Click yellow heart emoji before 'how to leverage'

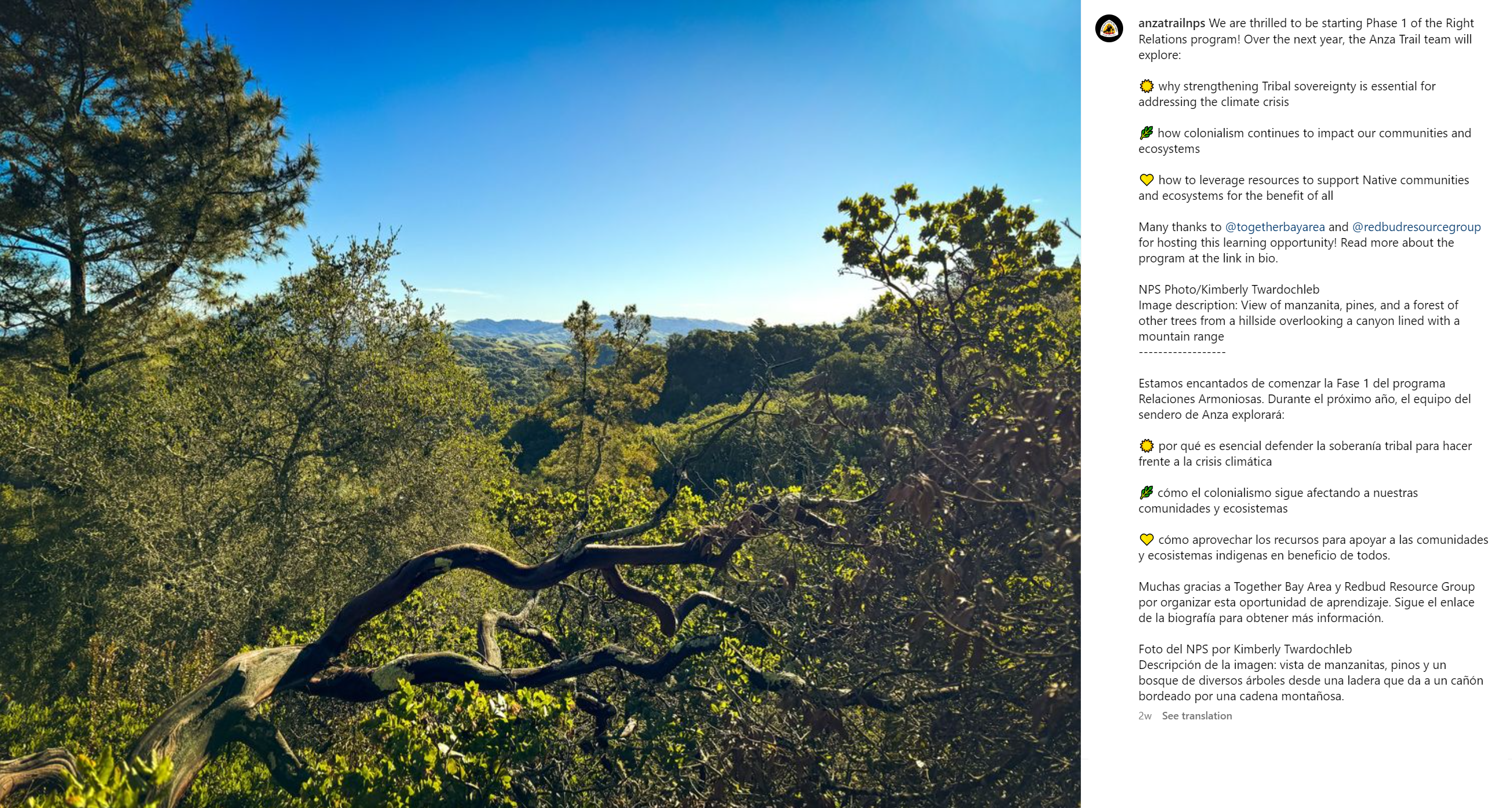1146,180
